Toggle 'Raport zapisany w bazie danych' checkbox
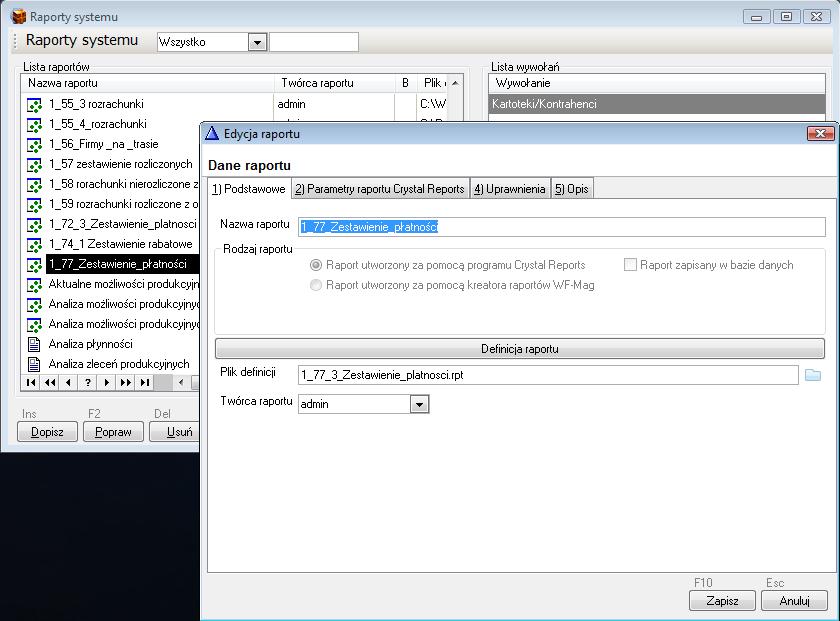Viewport: 840px width, 621px height. (630, 265)
